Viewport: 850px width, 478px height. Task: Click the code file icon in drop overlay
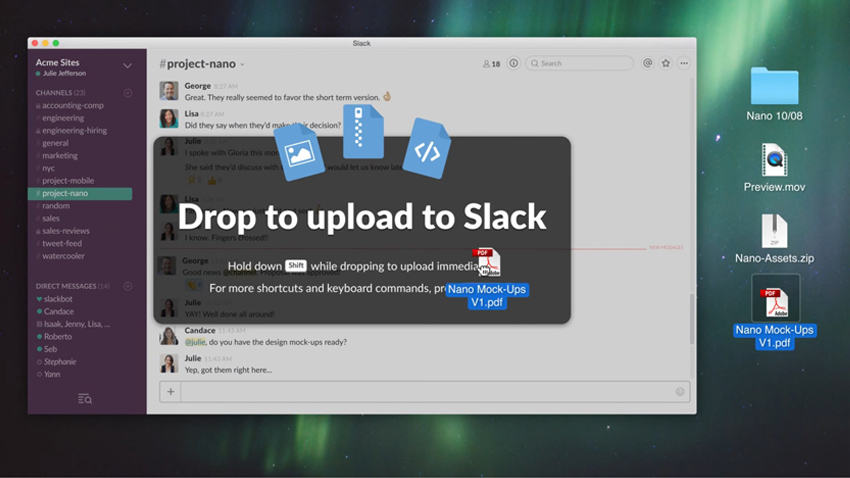(428, 148)
